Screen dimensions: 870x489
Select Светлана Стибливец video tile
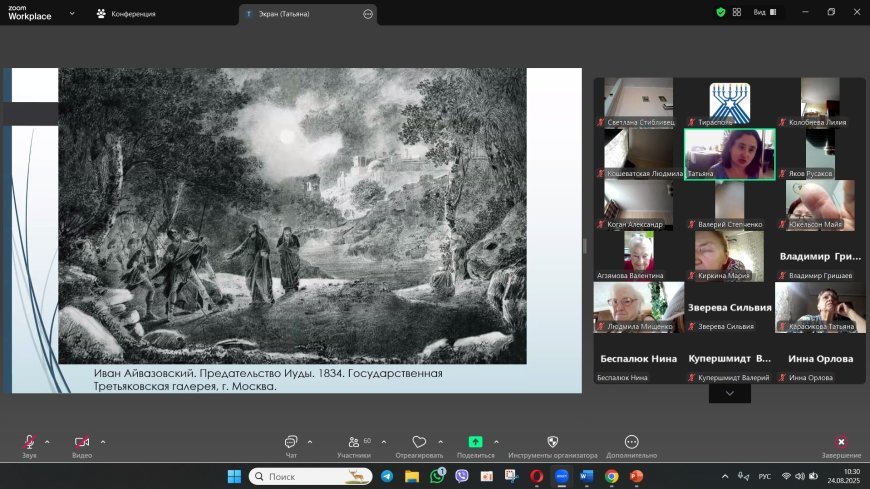pyautogui.click(x=639, y=103)
